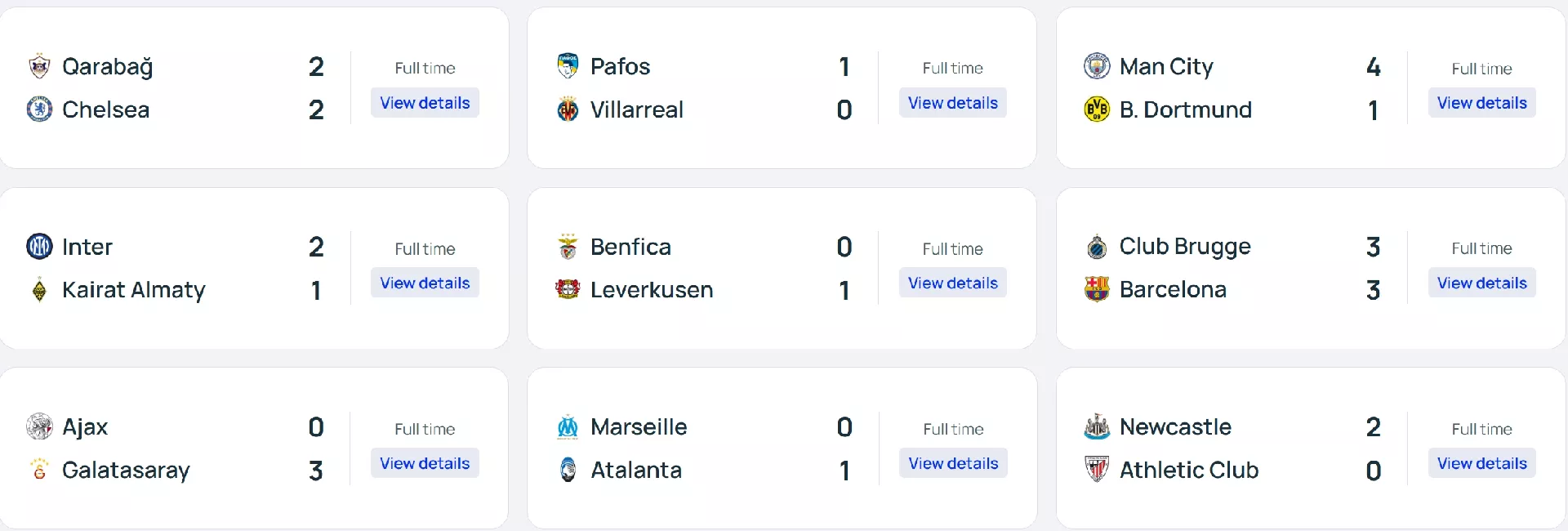Click the B. Dortmund club crest
1568x531 pixels.
coord(1097,109)
